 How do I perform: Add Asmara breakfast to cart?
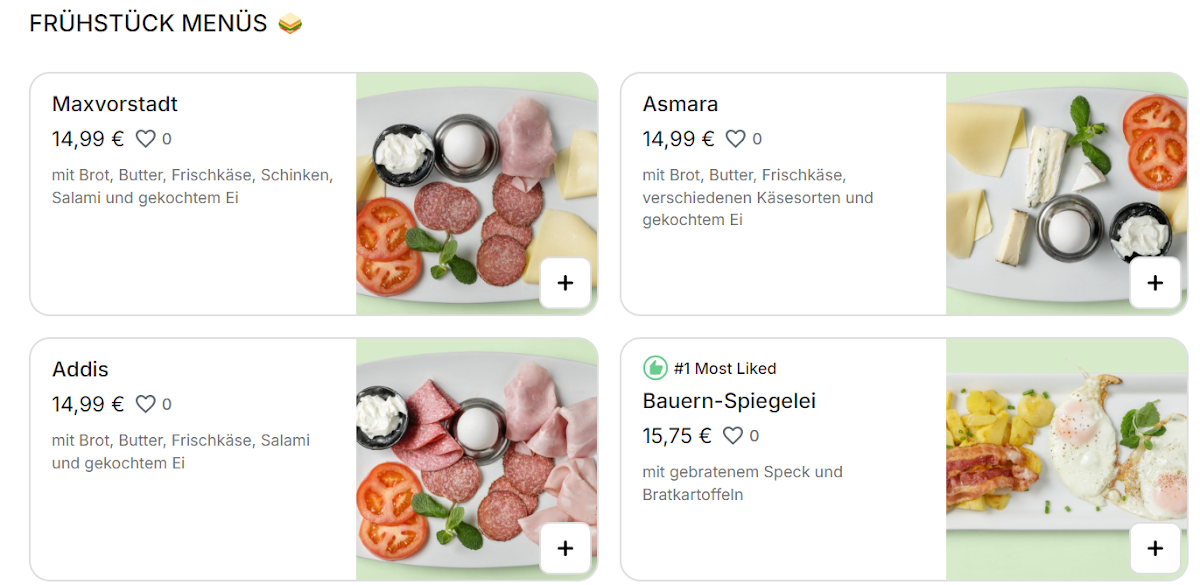1155,283
